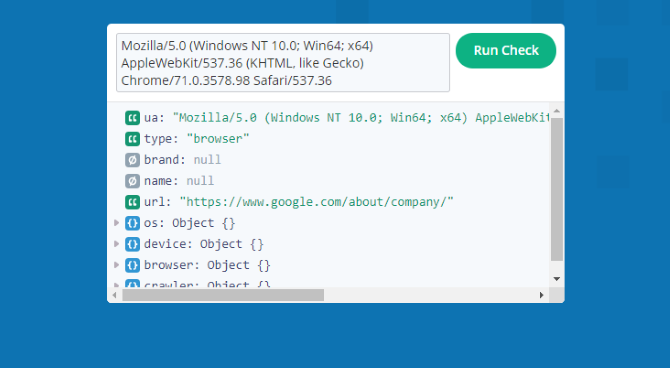Image resolution: width=670 pixels, height=368 pixels.
Task: Run the user agent check
Action: (506, 50)
